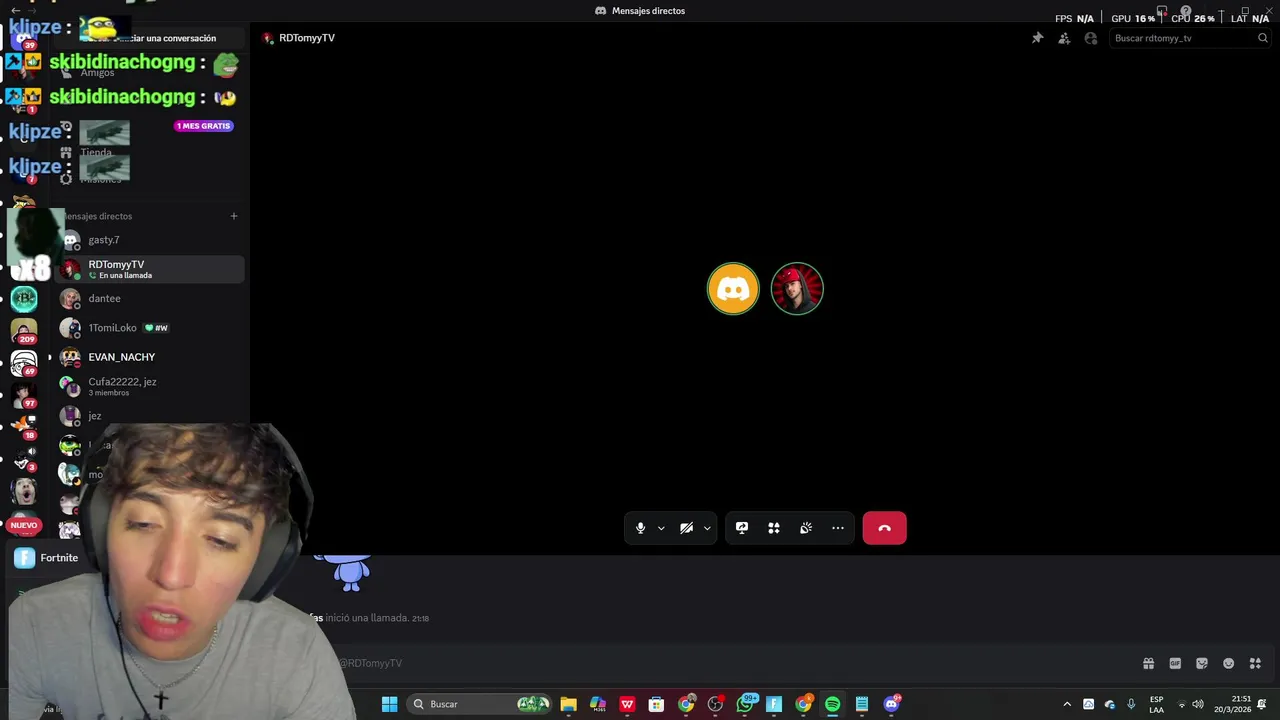Mute the microphone in the call controls

click(641, 528)
